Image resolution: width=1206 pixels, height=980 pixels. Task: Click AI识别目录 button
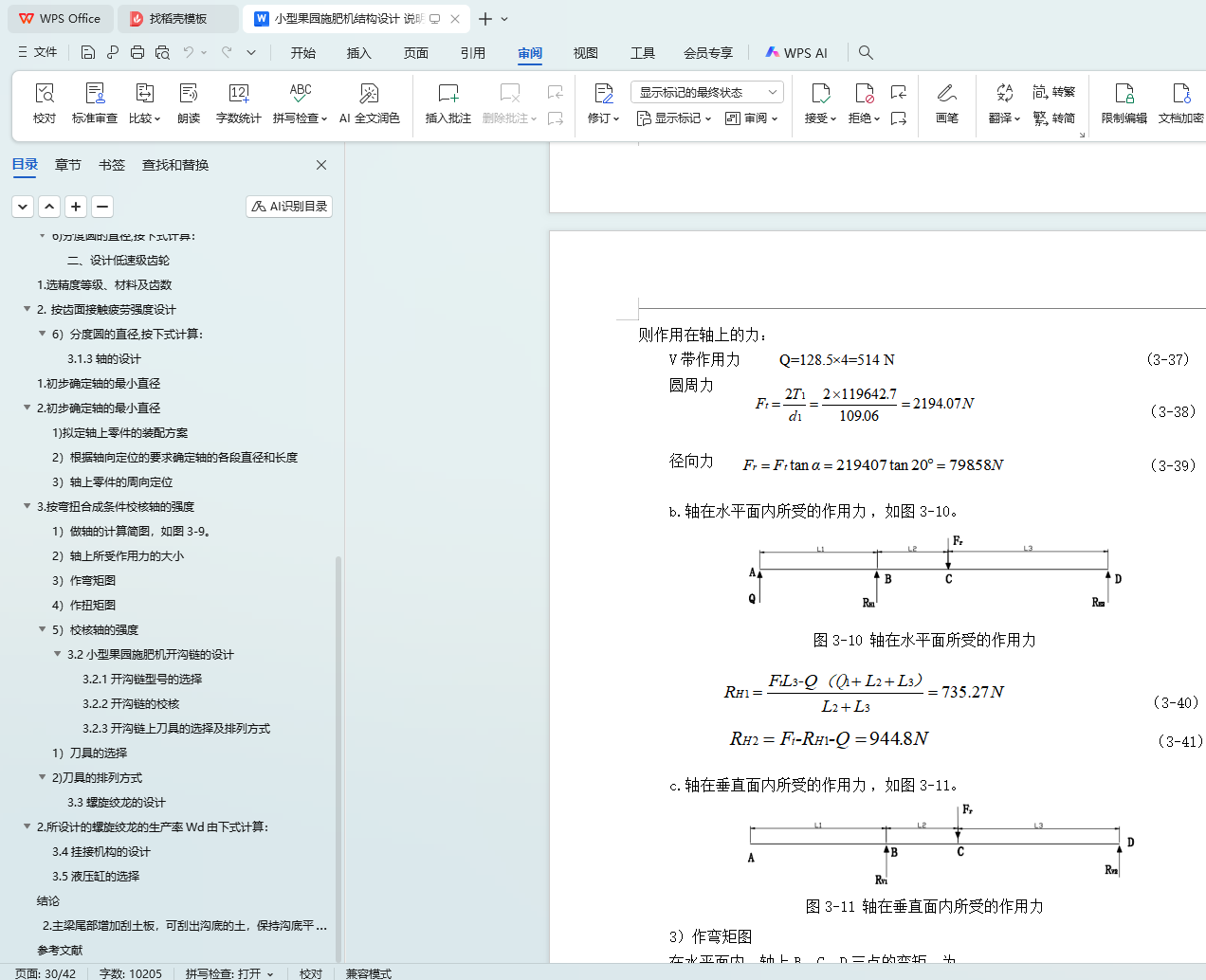click(x=289, y=206)
